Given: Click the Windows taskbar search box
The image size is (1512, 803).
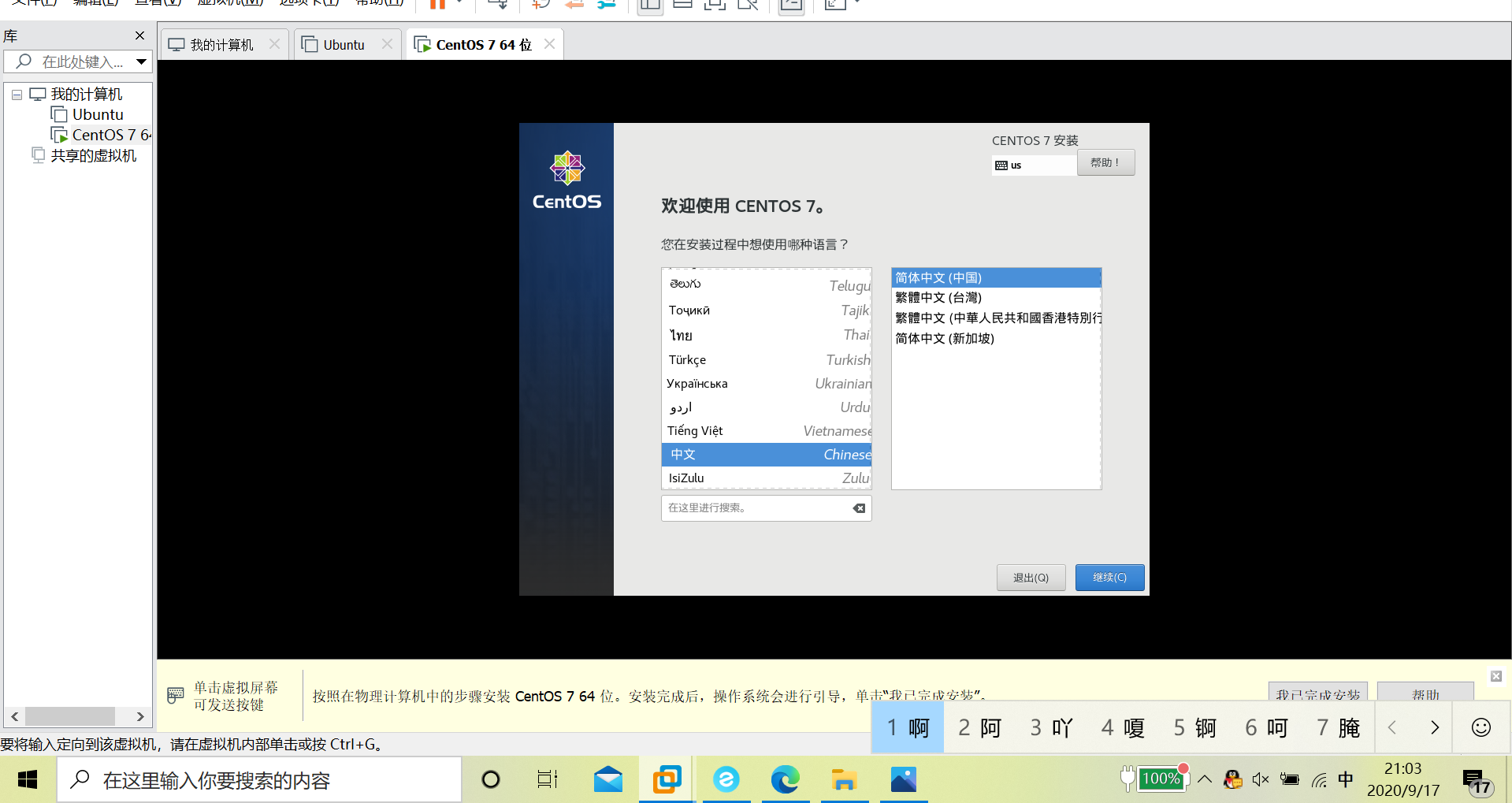Looking at the screenshot, I should click(x=260, y=780).
